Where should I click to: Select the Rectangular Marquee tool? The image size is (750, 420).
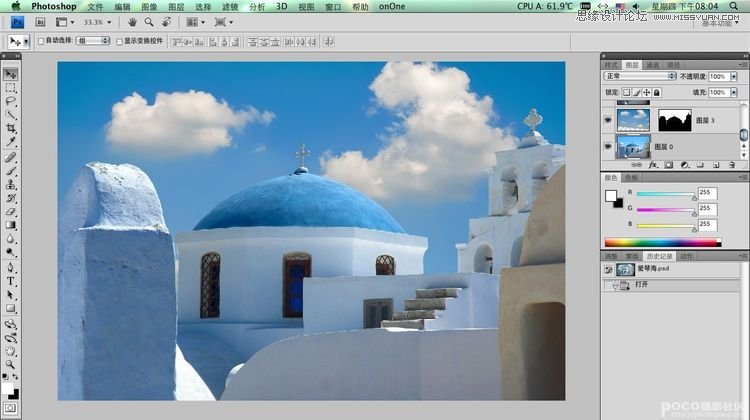pos(10,88)
